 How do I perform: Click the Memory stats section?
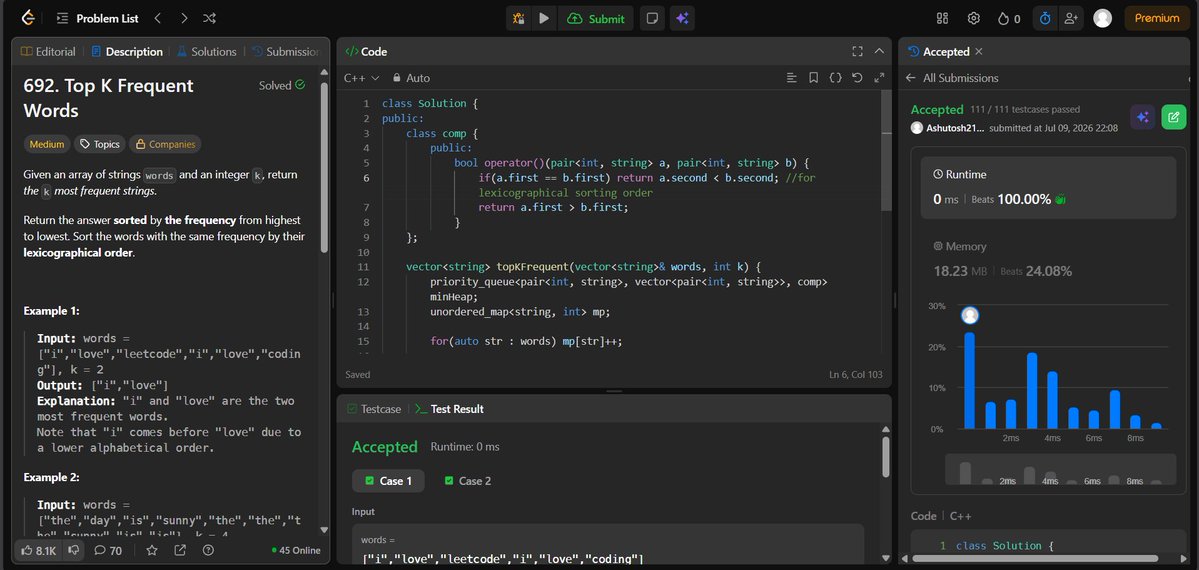1048,259
